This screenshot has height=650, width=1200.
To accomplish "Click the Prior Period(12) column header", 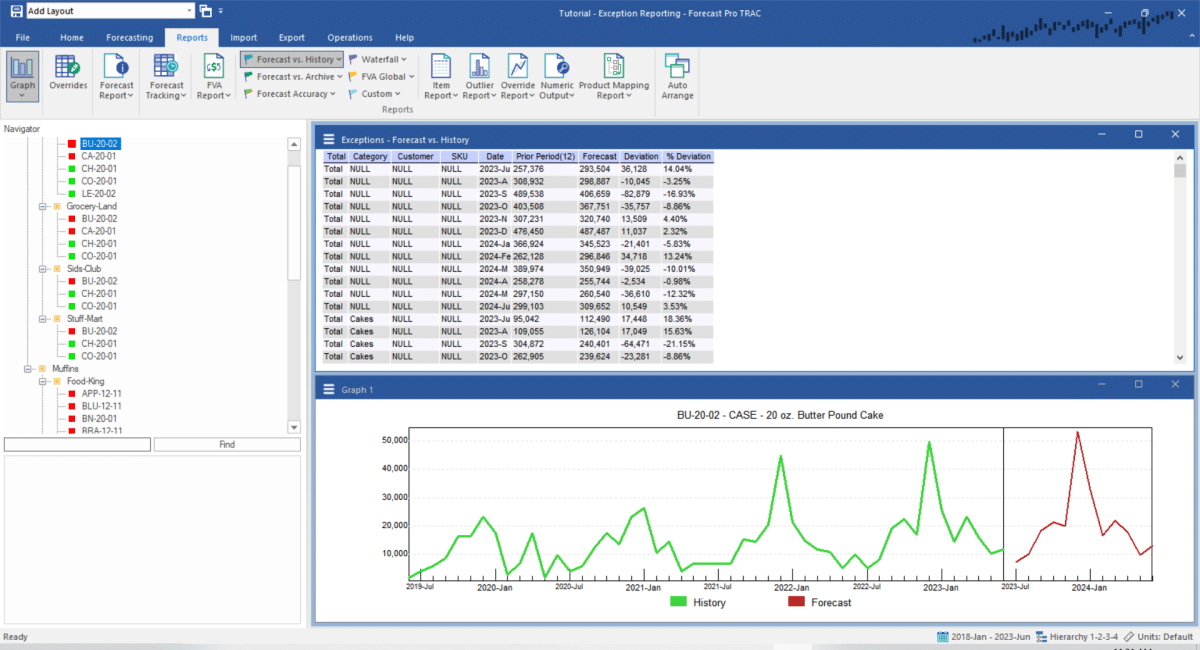I will 545,157.
